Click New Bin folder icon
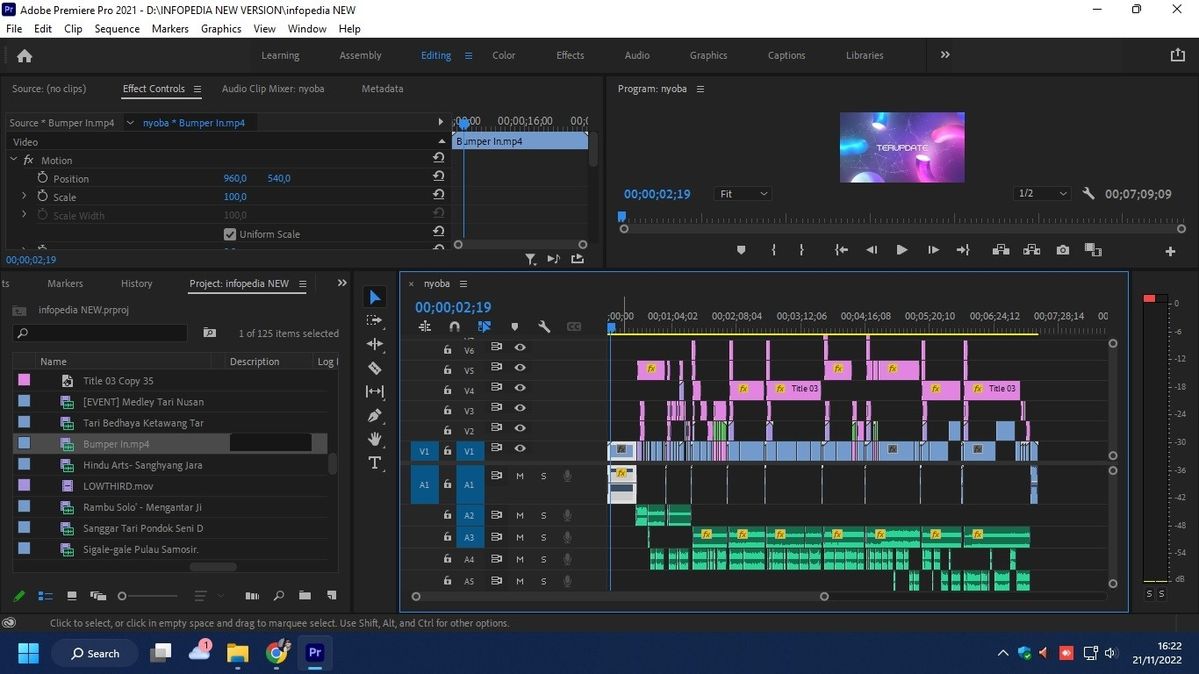This screenshot has height=674, width=1199. (304, 595)
